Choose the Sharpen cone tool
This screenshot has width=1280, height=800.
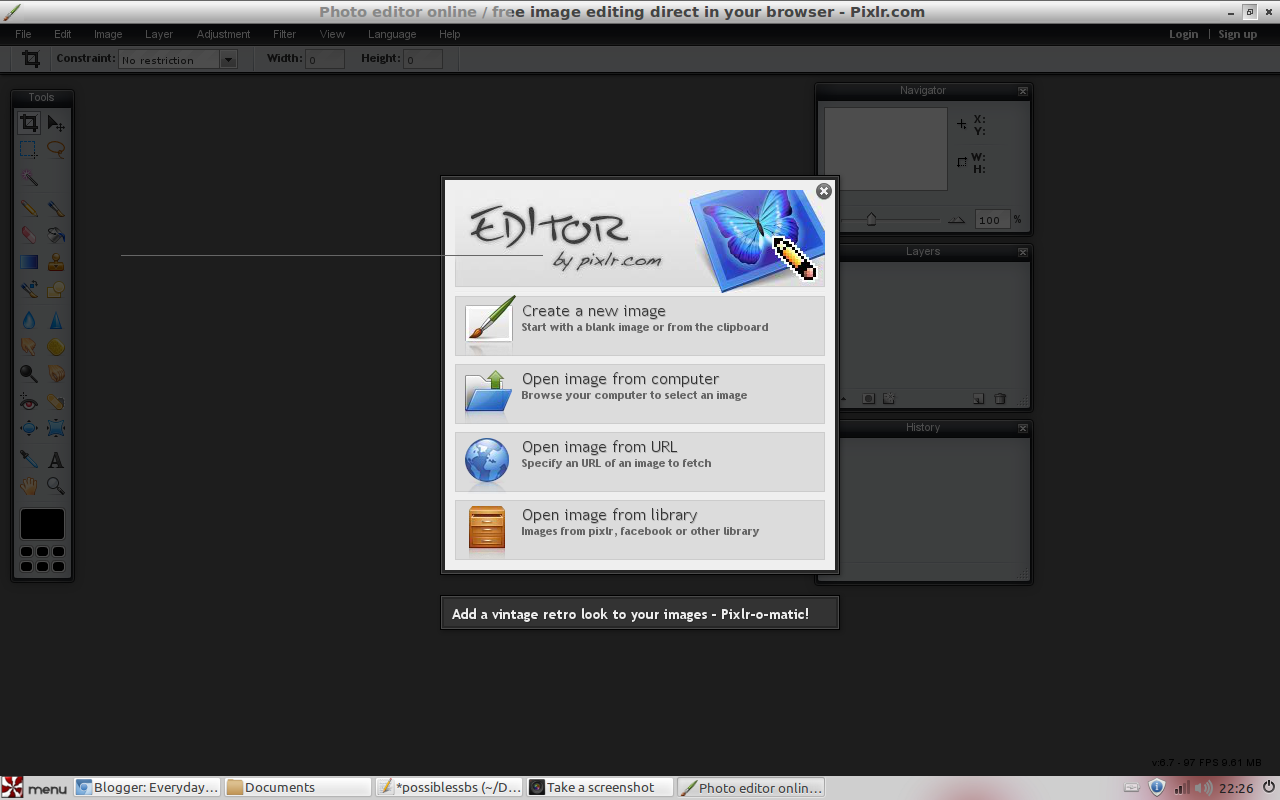[x=56, y=321]
